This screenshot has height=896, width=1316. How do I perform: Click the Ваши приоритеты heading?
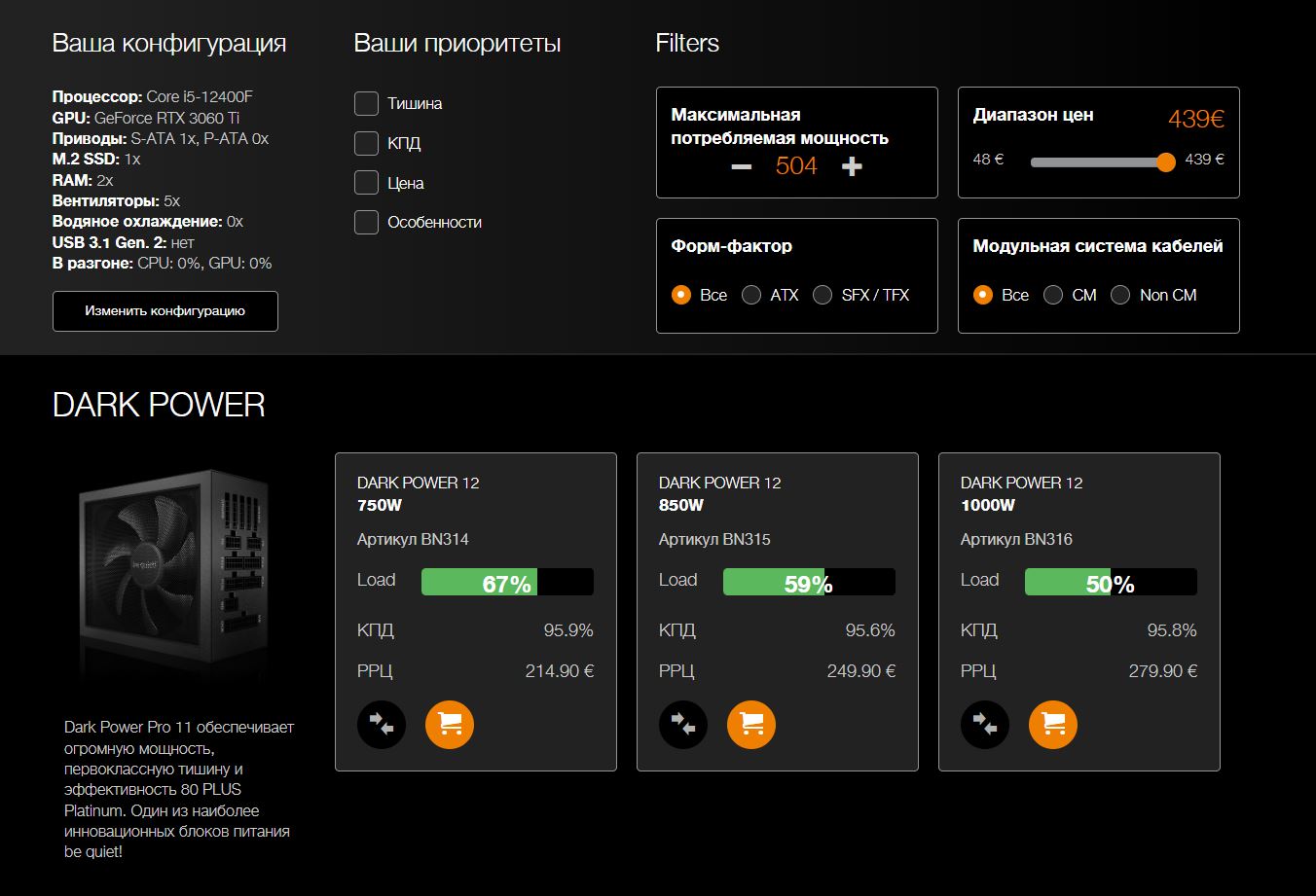pyautogui.click(x=457, y=44)
